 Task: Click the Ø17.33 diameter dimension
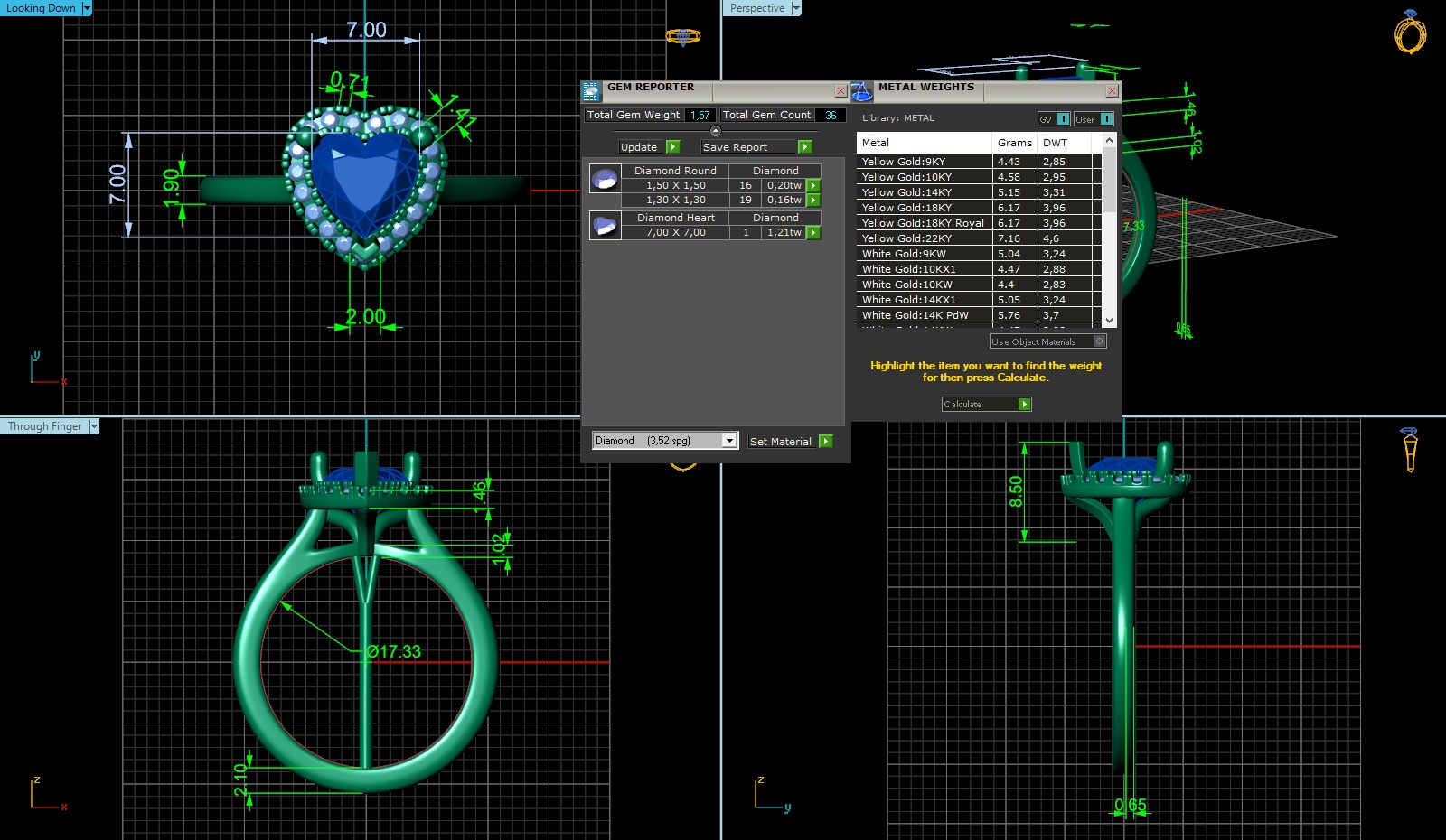[394, 651]
